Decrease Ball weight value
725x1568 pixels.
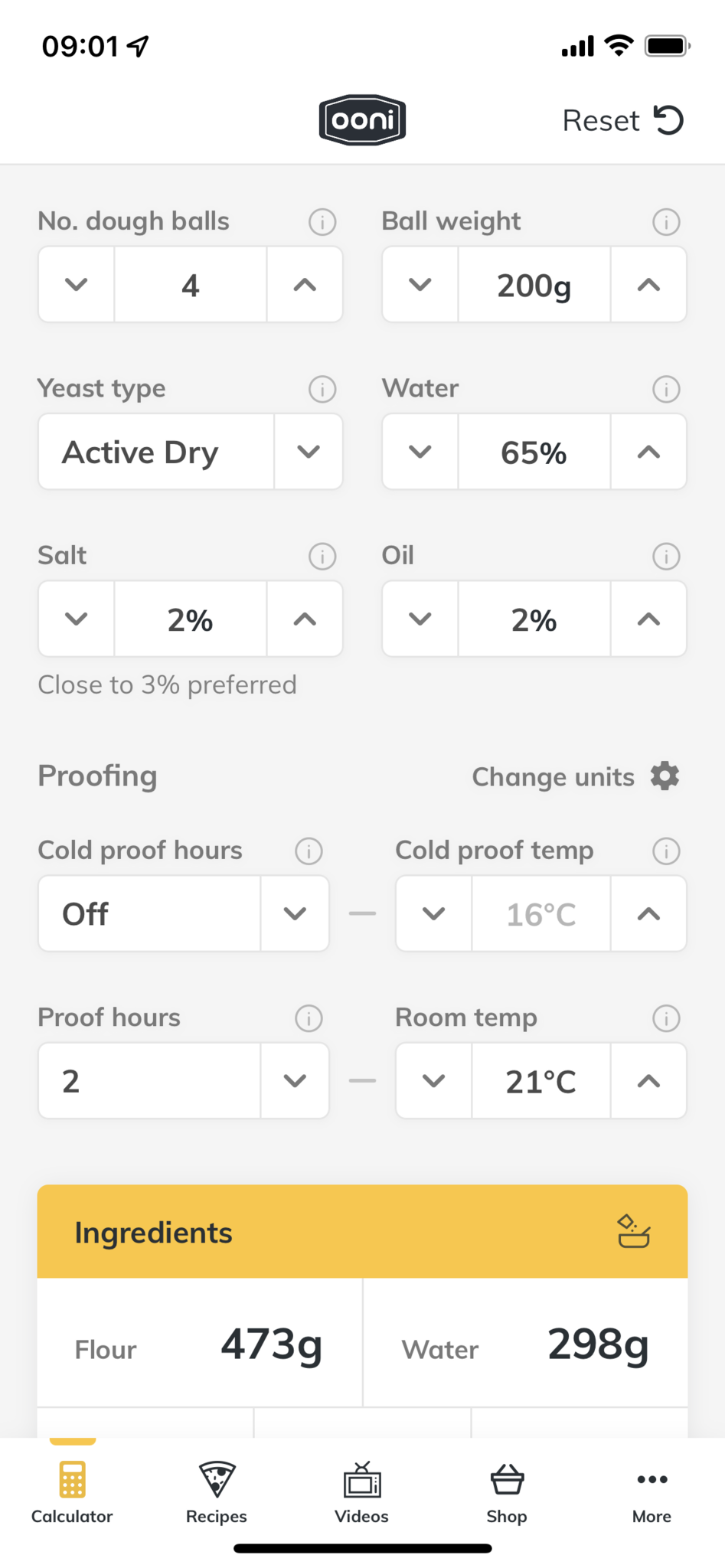[x=420, y=285]
